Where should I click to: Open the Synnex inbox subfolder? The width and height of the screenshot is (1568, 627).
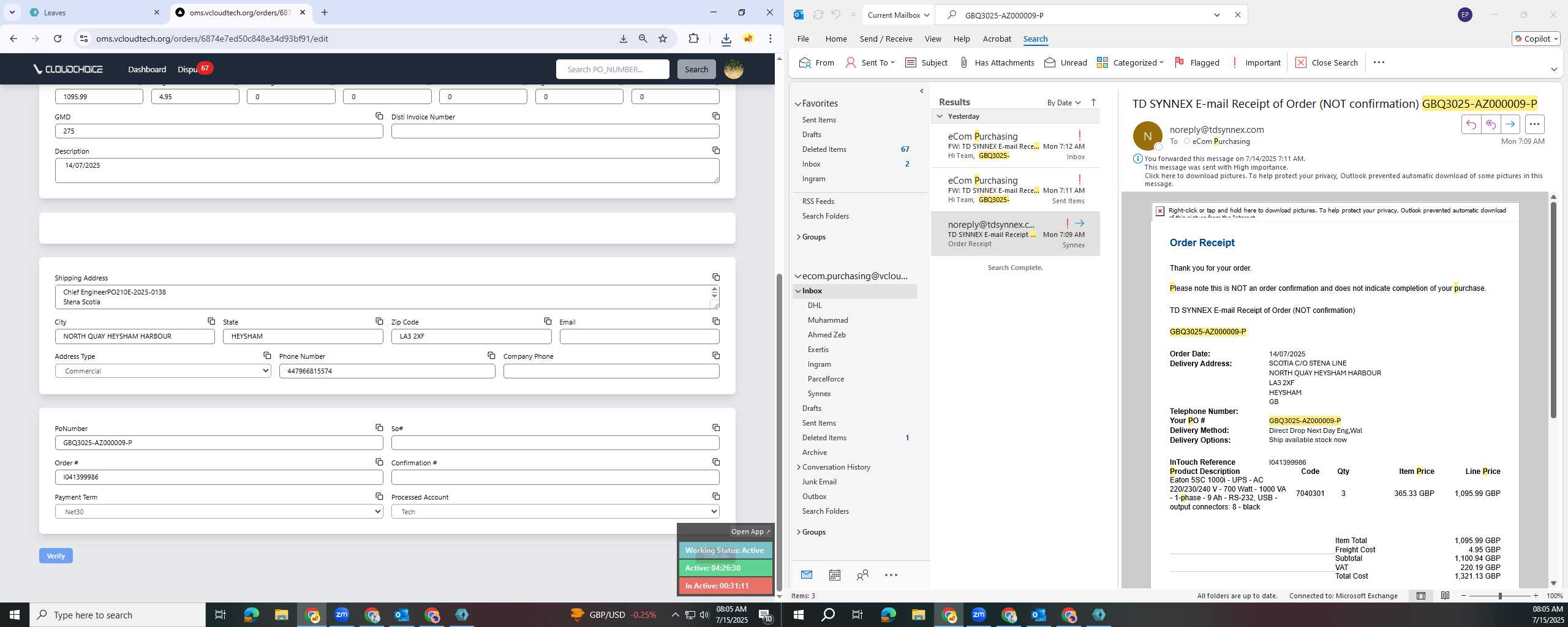[x=819, y=394]
